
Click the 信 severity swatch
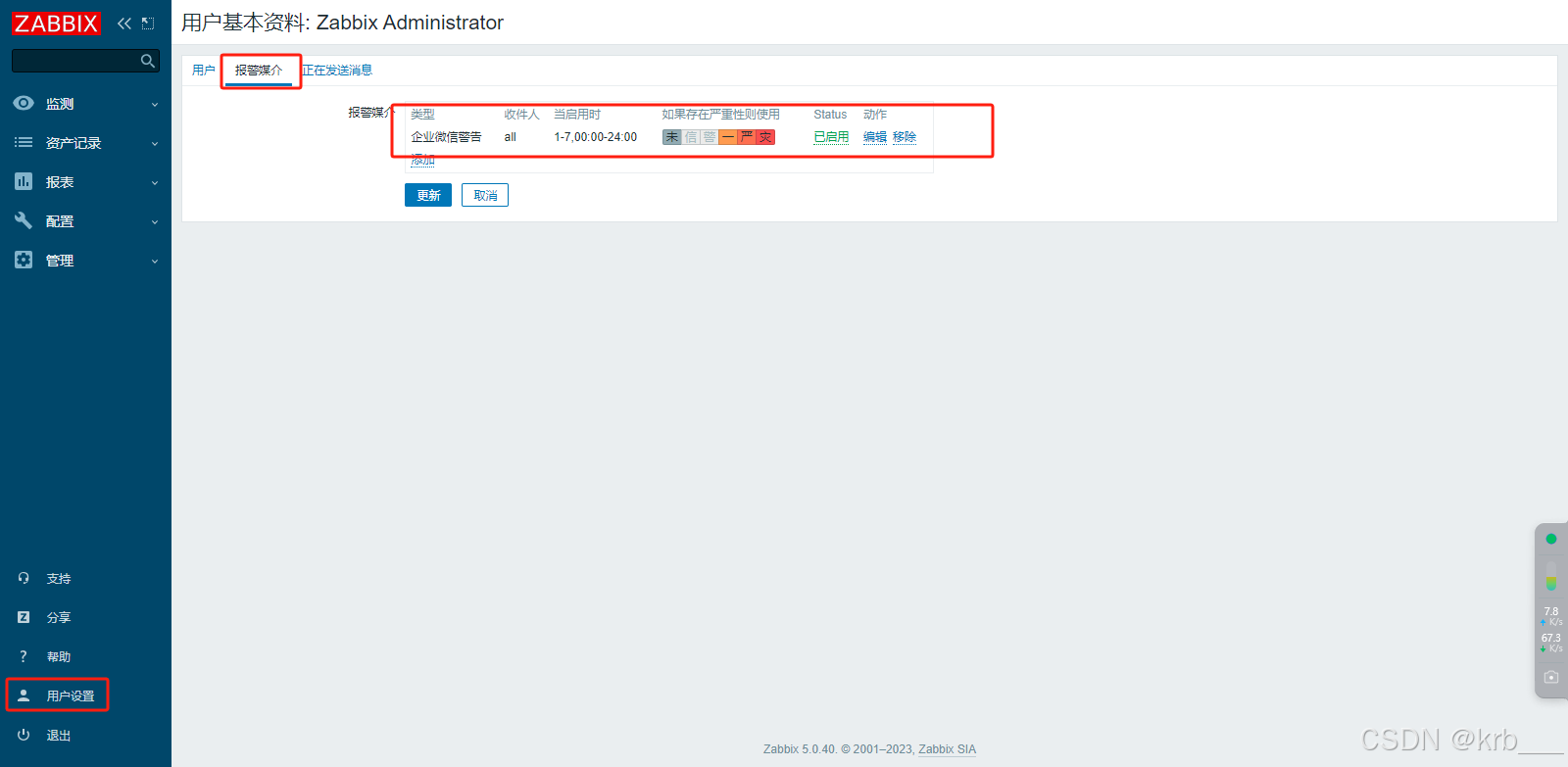pyautogui.click(x=690, y=137)
